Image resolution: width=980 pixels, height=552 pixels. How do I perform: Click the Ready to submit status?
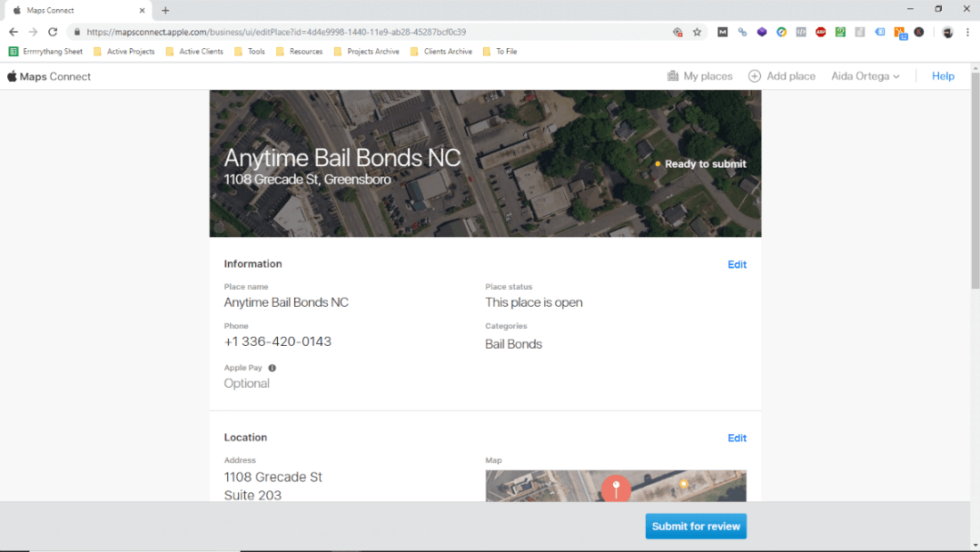[701, 164]
